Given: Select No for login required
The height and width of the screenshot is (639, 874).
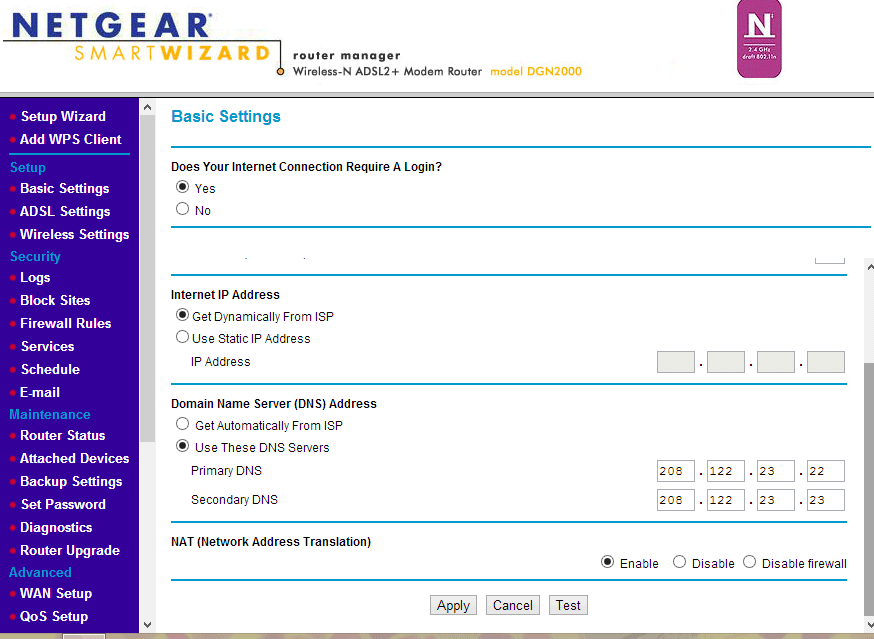Looking at the screenshot, I should 182,209.
